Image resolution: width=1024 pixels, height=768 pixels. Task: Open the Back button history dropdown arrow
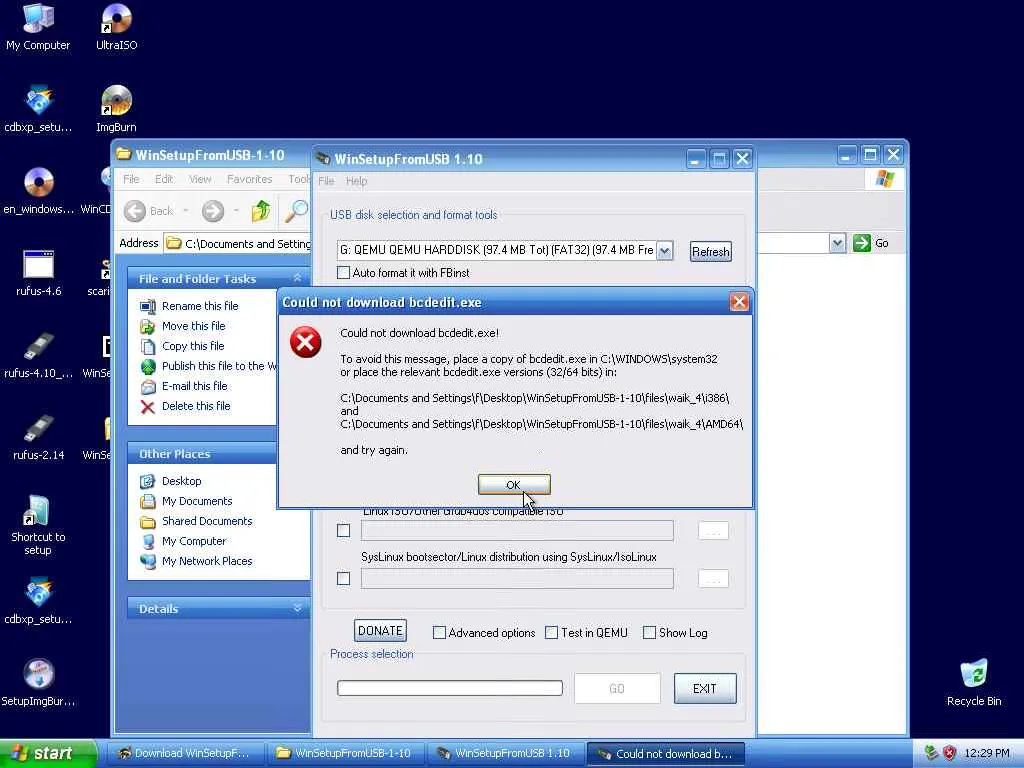[185, 211]
